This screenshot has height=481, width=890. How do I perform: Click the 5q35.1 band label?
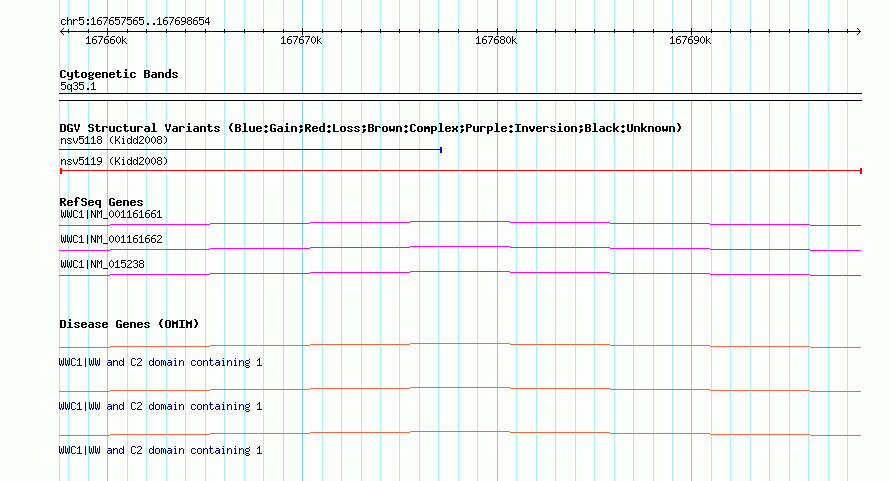click(78, 86)
